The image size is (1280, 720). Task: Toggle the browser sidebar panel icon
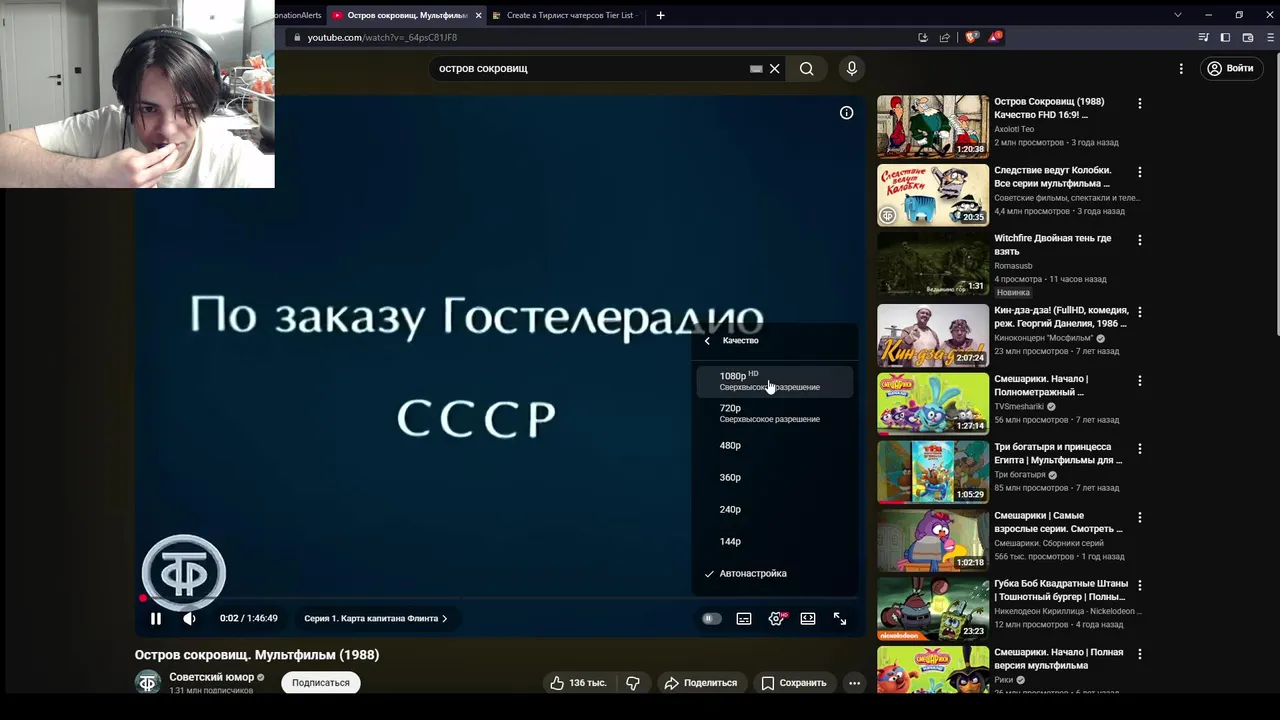click(1225, 37)
